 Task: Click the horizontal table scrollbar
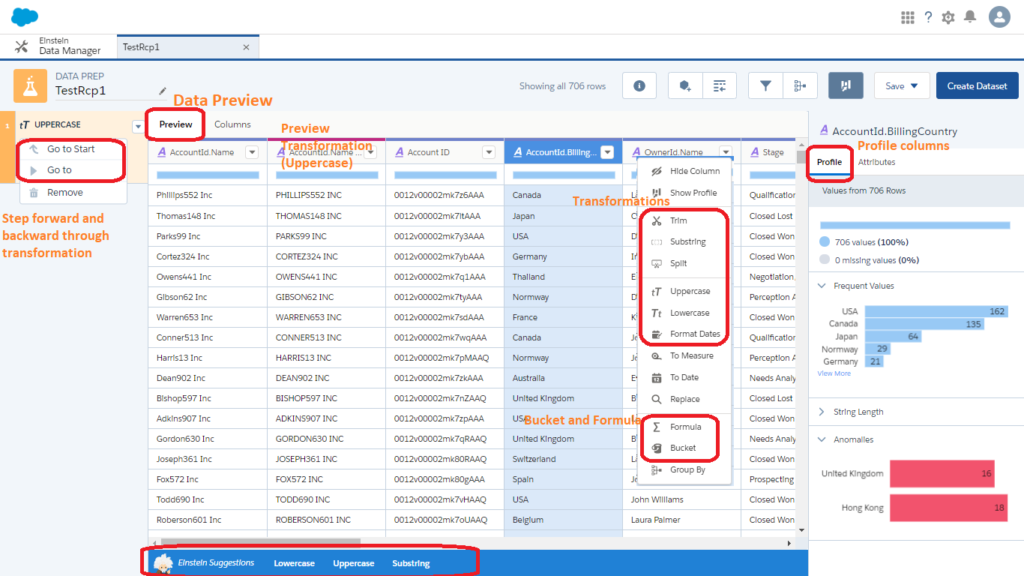click(x=261, y=541)
